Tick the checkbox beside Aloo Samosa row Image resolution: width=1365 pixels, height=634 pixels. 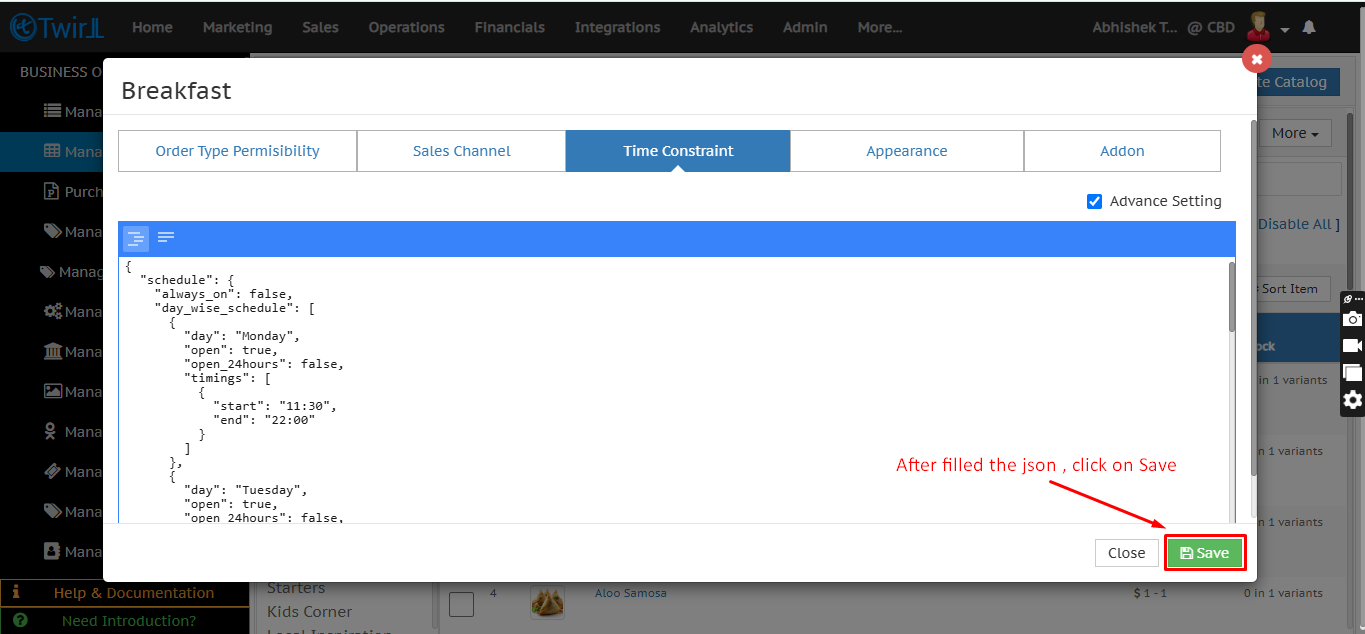click(461, 604)
